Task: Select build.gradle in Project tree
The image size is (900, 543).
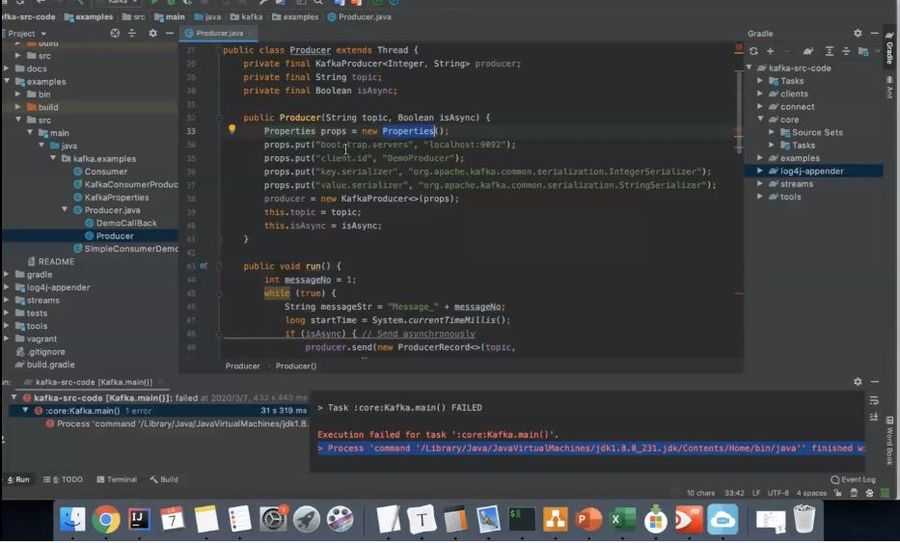Action: point(45,364)
